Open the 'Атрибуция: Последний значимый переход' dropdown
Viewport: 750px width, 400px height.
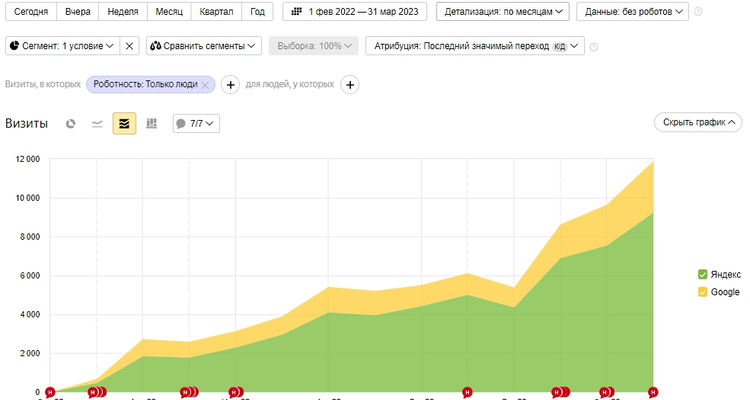475,46
